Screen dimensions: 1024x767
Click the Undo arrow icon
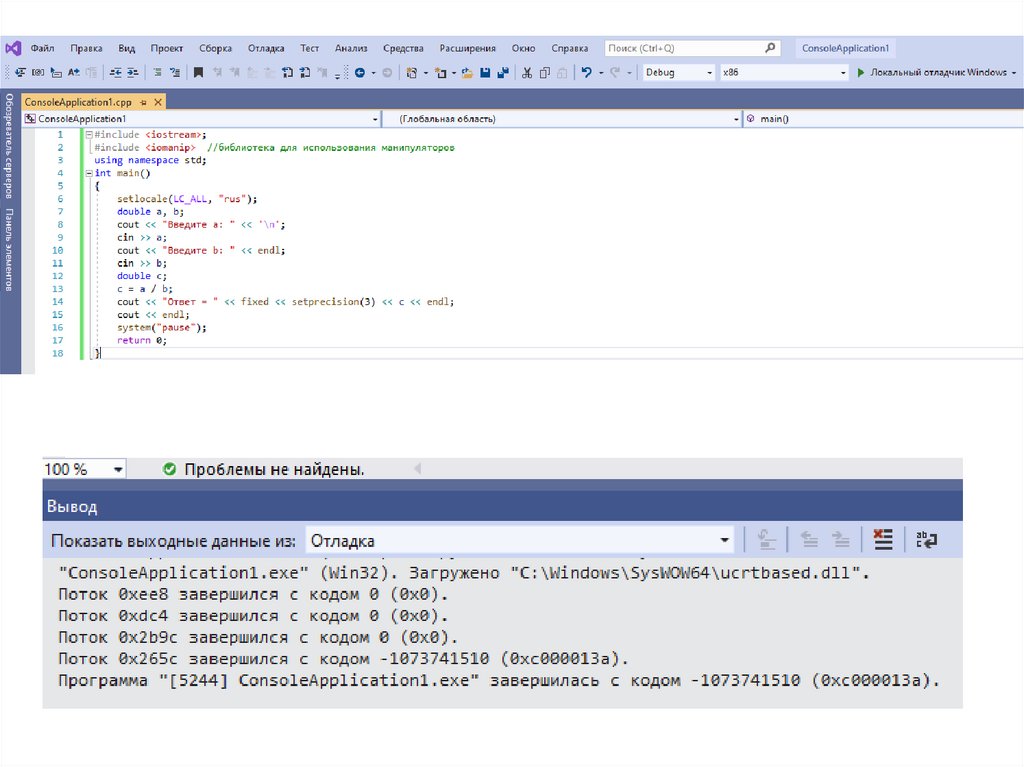pyautogui.click(x=587, y=73)
